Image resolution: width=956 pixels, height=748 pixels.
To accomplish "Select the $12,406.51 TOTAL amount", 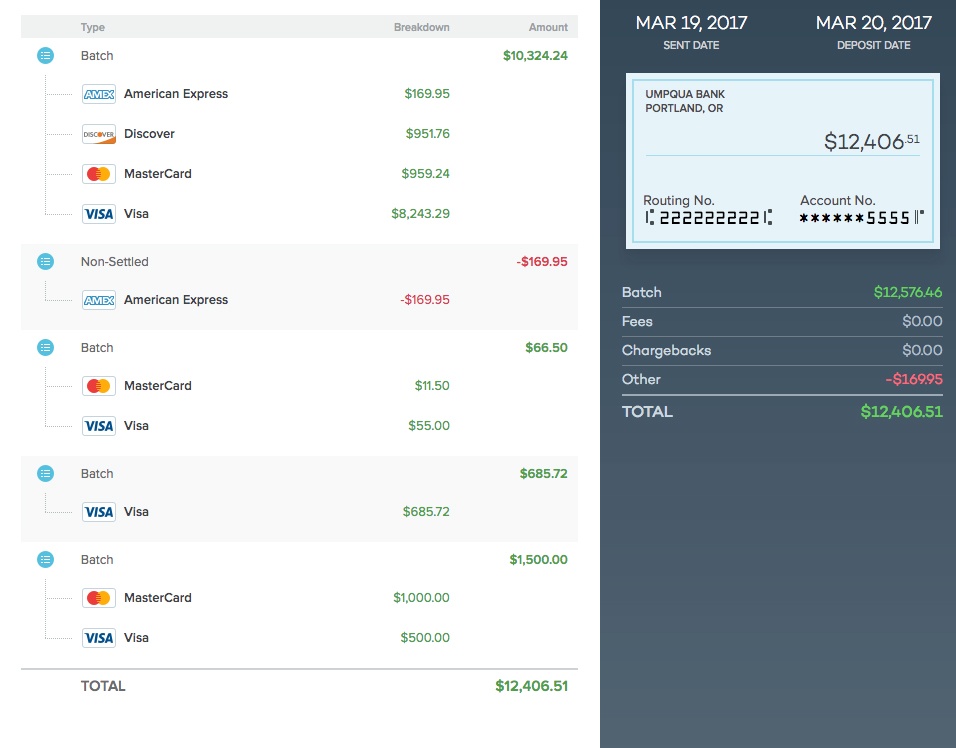I will pyautogui.click(x=900, y=411).
